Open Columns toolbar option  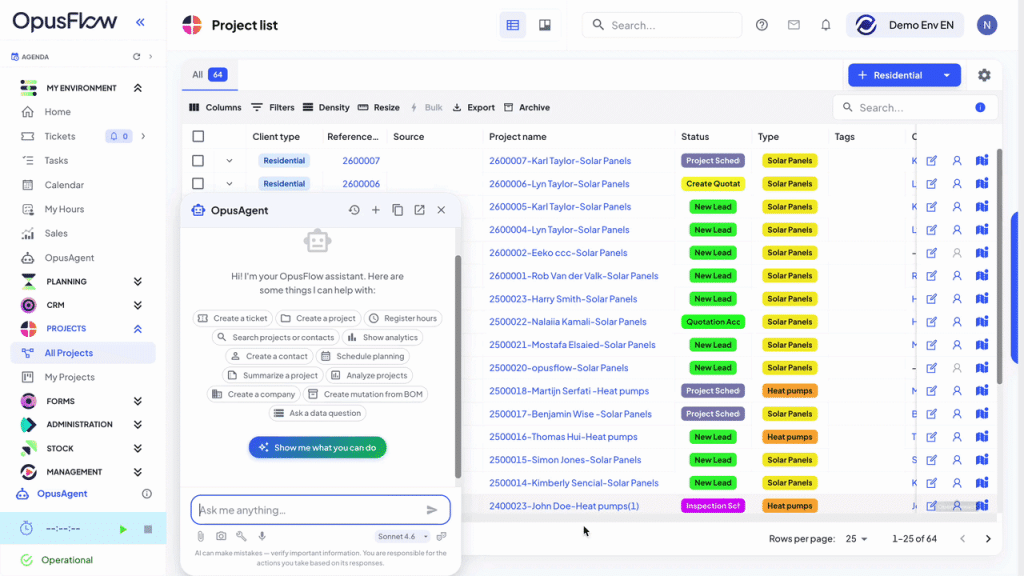click(x=215, y=107)
